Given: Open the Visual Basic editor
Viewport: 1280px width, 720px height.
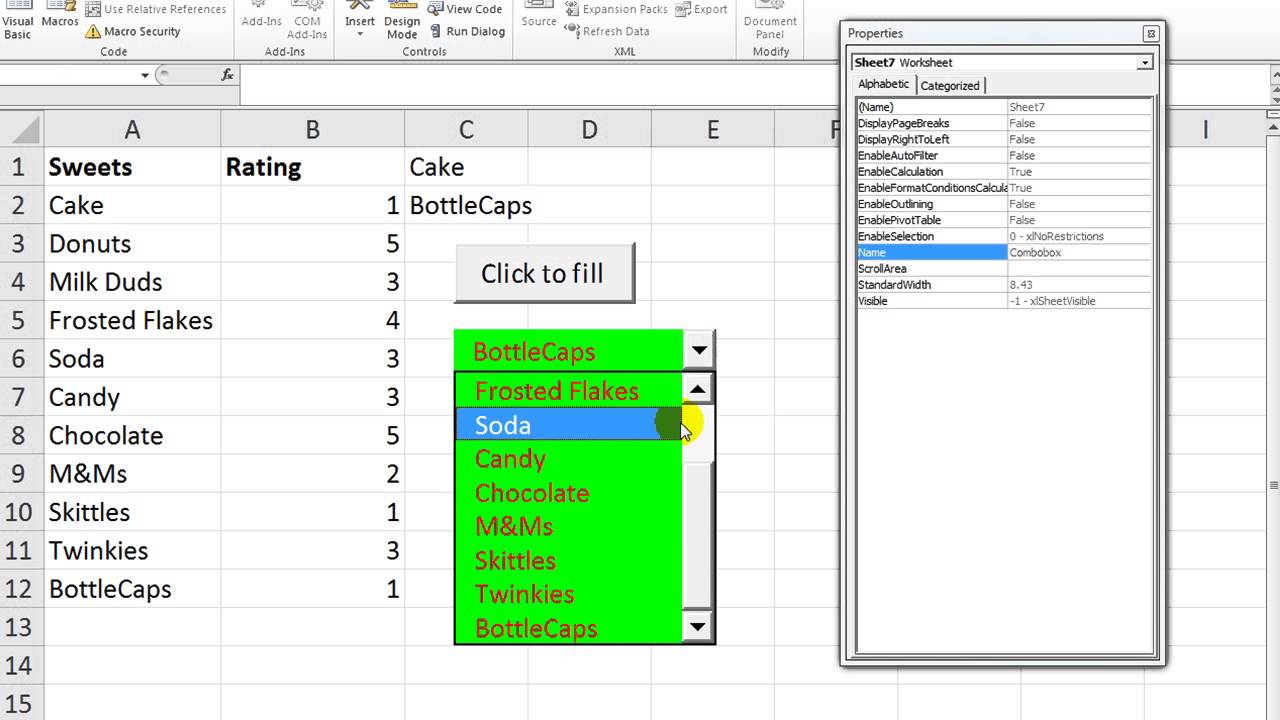Looking at the screenshot, I should [x=17, y=20].
